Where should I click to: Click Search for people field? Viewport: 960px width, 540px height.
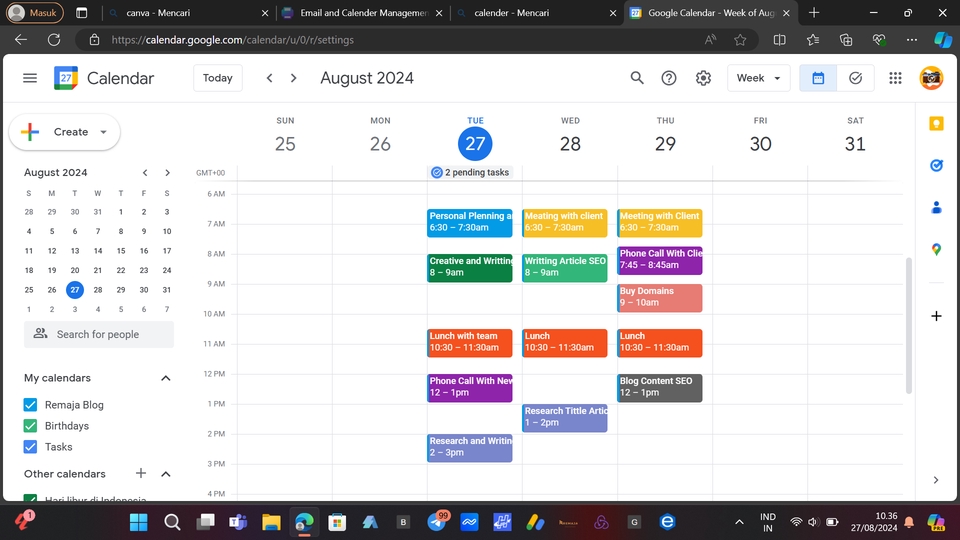tap(99, 334)
